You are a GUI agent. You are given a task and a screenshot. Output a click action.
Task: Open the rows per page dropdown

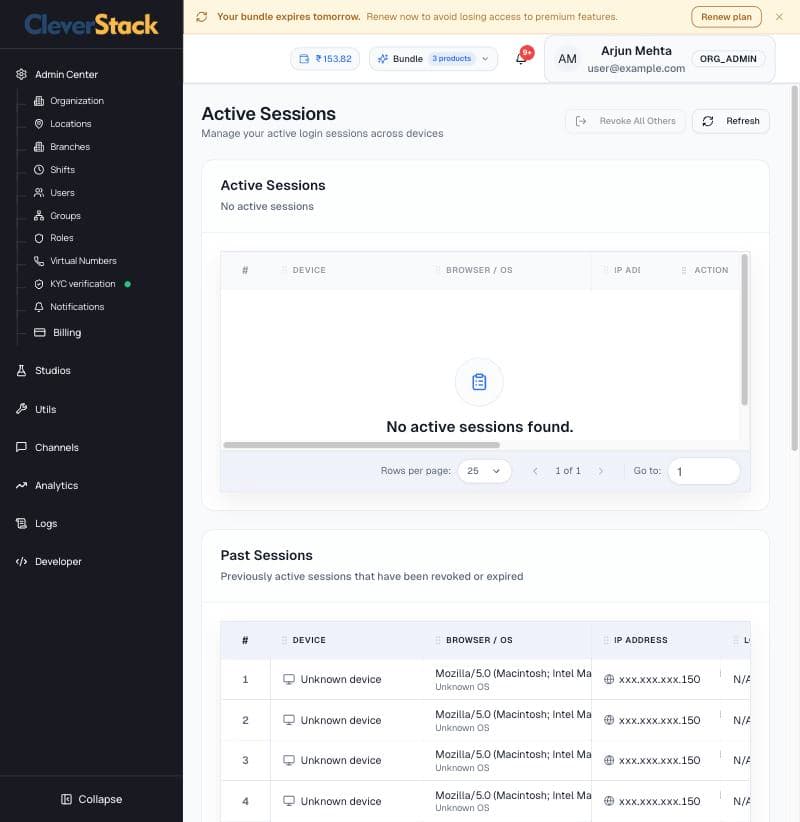point(484,471)
